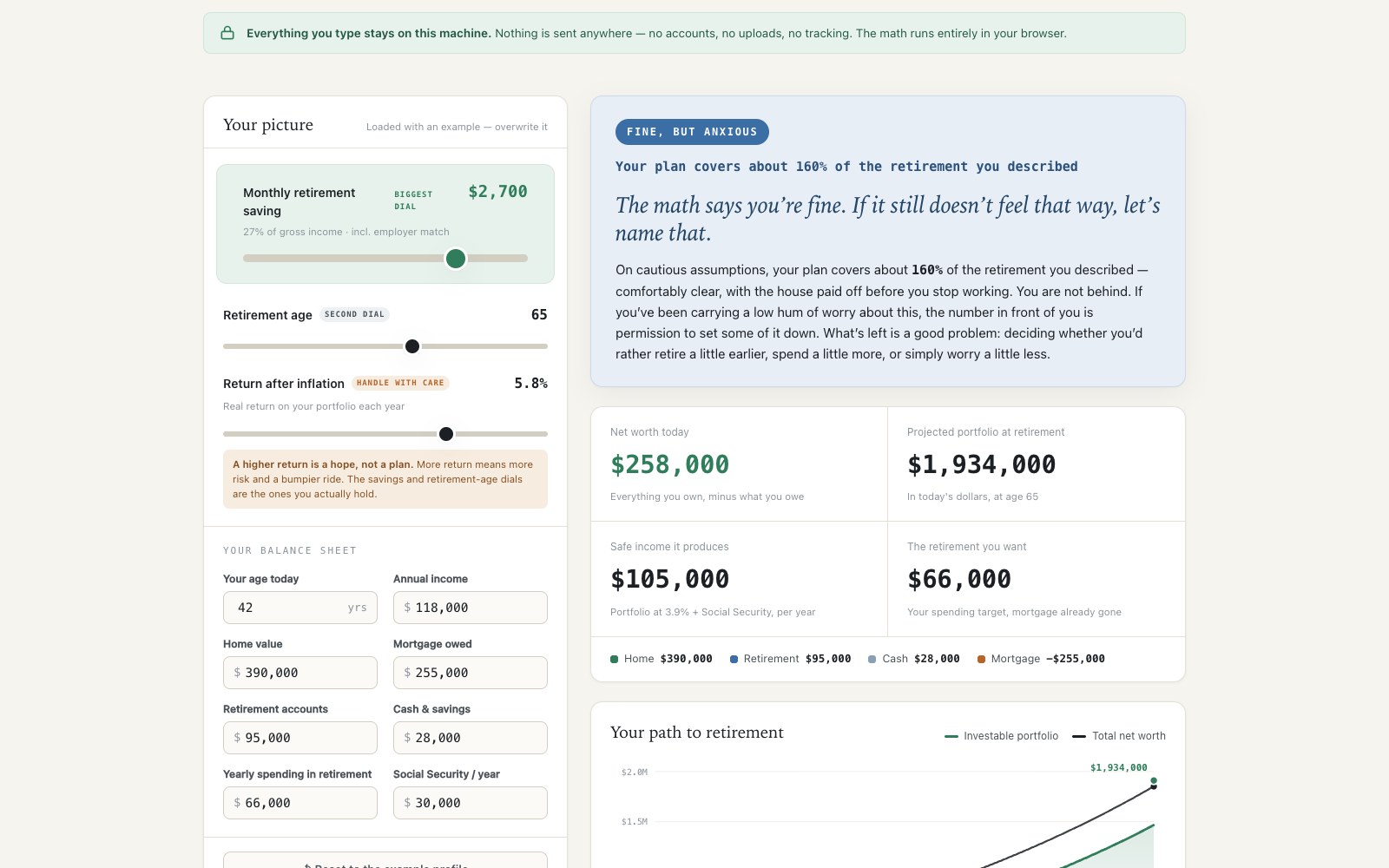Click the green Home legend swatch
1389x868 pixels.
coord(615,659)
